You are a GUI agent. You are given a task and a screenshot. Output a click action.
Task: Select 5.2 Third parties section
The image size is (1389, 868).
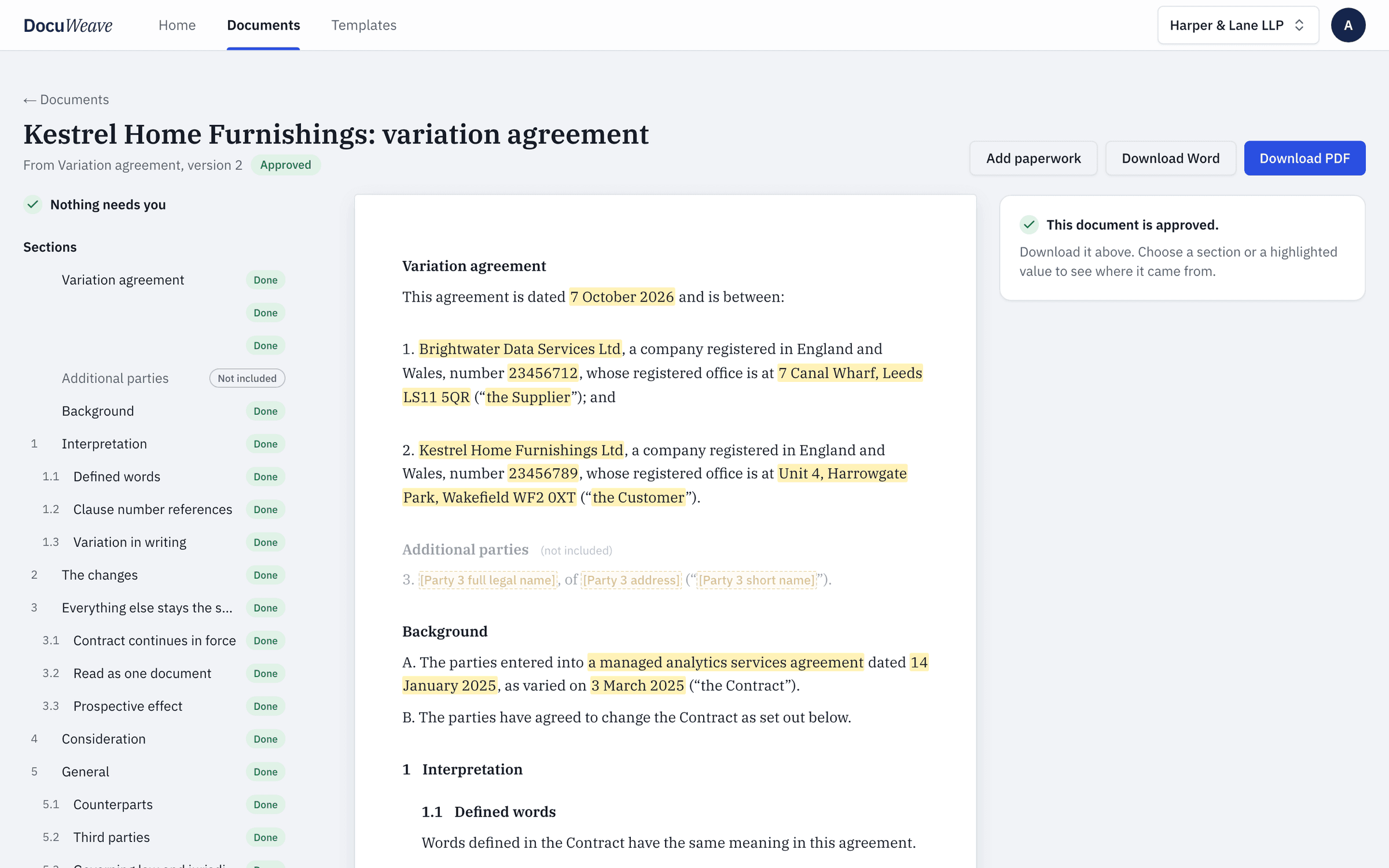point(155,837)
